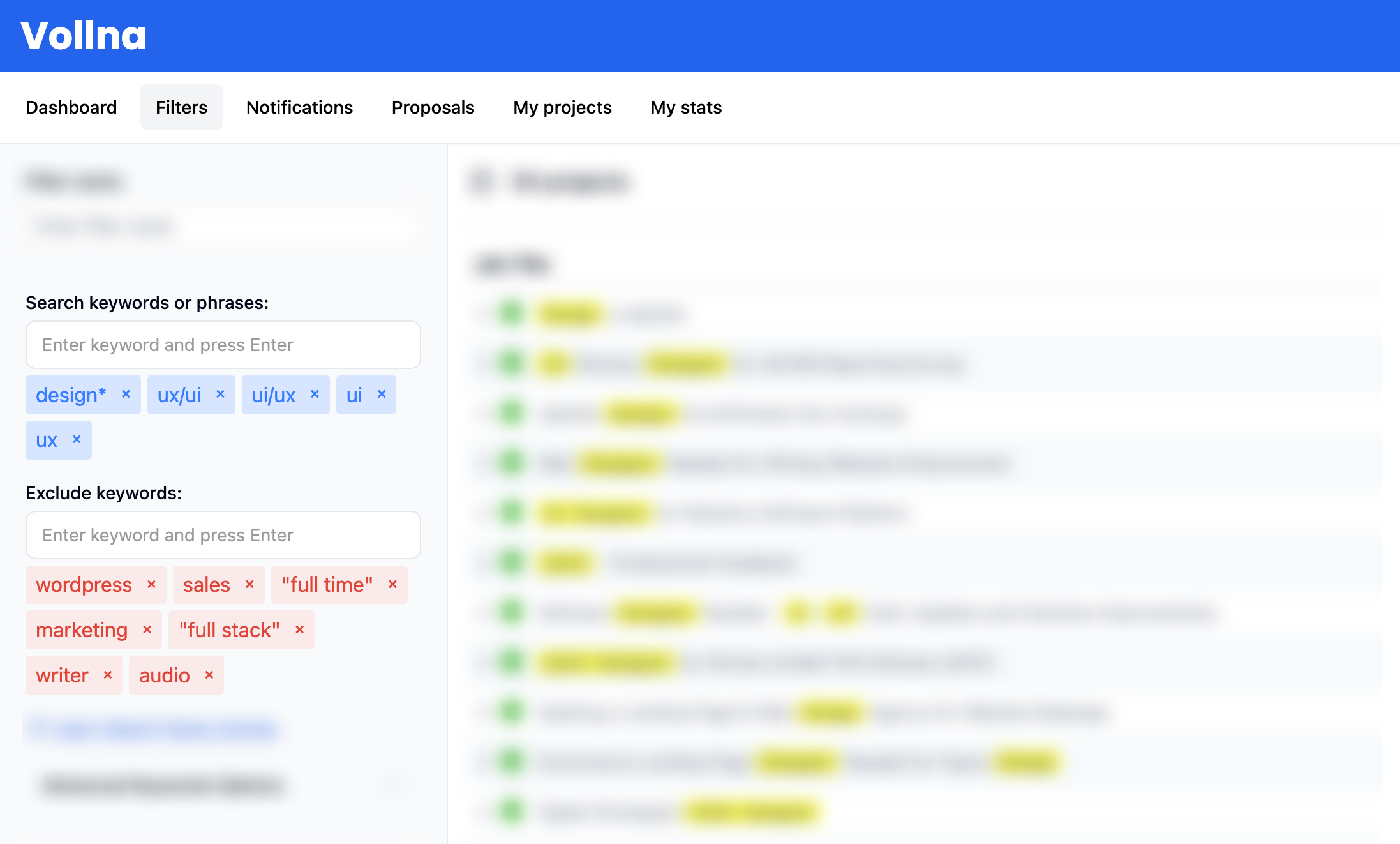Go to the Proposals tab

[433, 107]
